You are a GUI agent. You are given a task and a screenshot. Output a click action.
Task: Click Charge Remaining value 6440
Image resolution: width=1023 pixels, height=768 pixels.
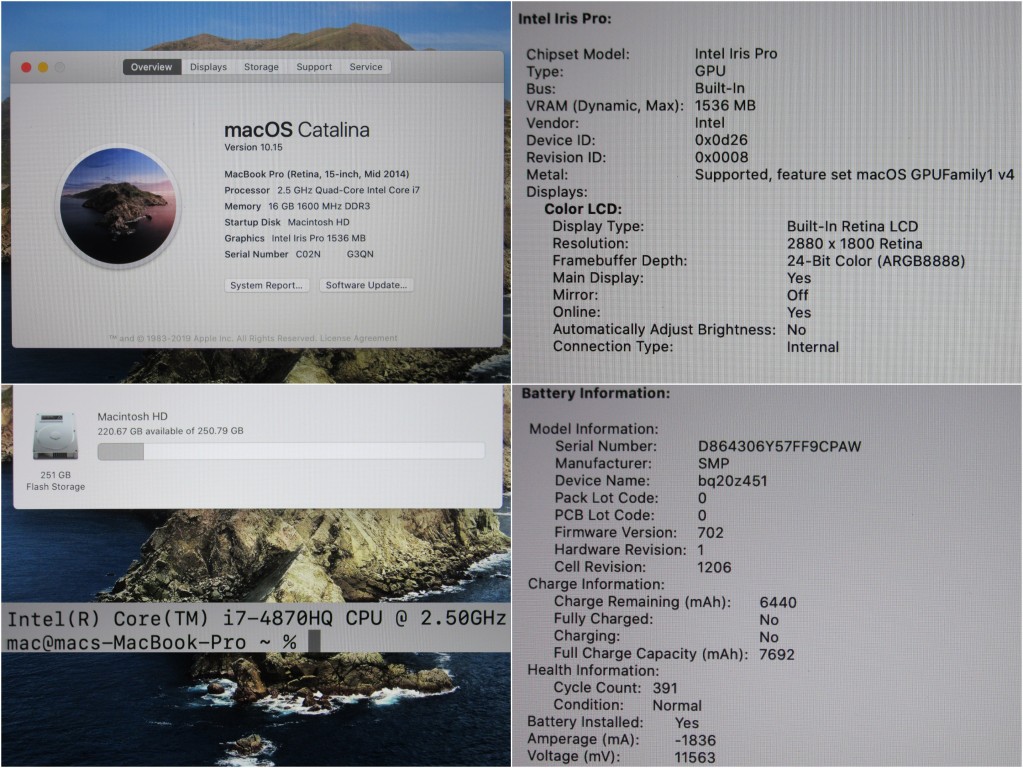(x=778, y=602)
